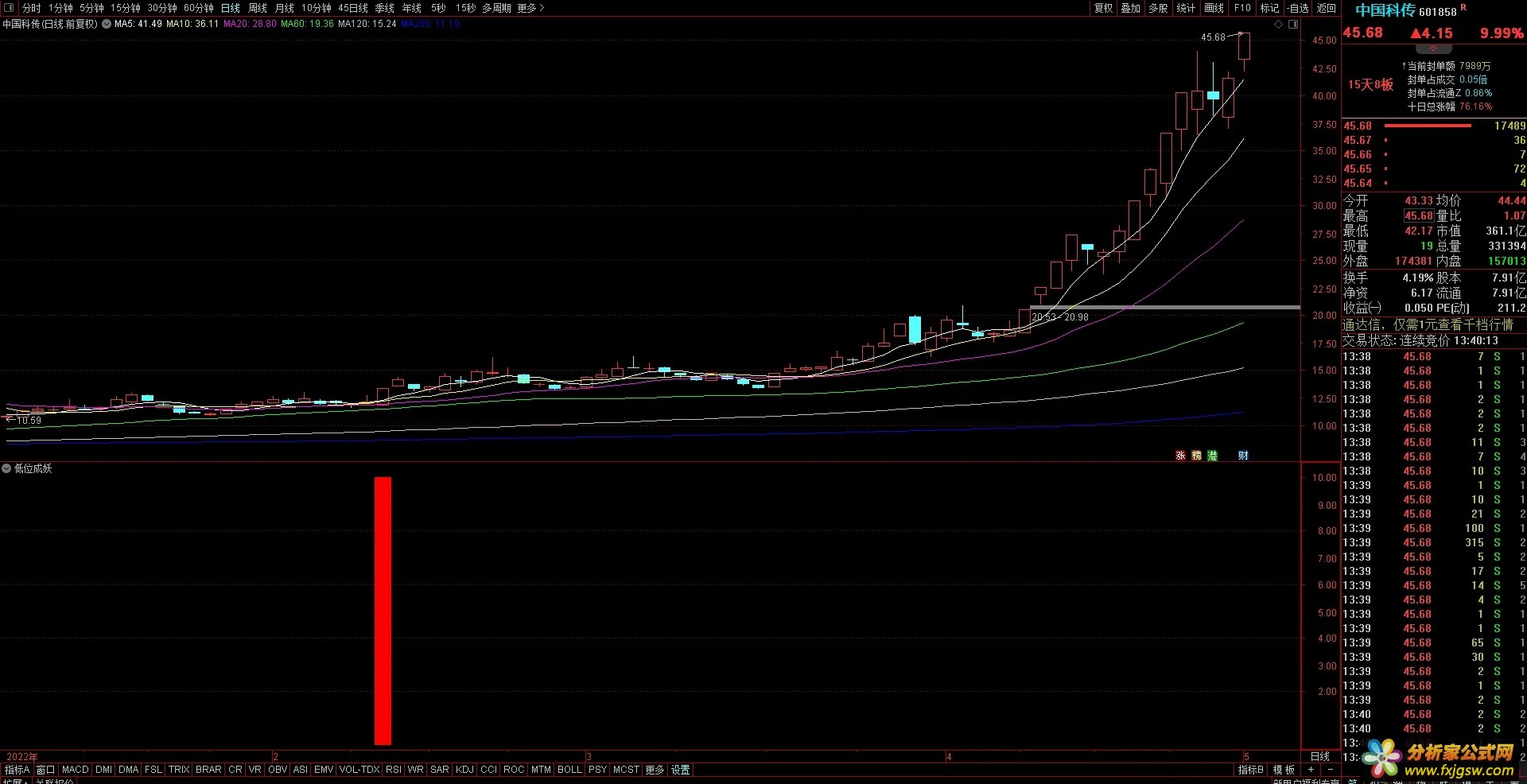Expand the 更多 periods menu at top
The width and height of the screenshot is (1527, 784).
530,8
